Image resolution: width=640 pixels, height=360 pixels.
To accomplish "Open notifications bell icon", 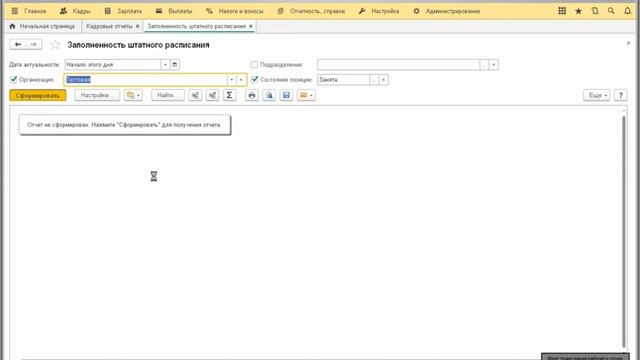I will pos(627,11).
